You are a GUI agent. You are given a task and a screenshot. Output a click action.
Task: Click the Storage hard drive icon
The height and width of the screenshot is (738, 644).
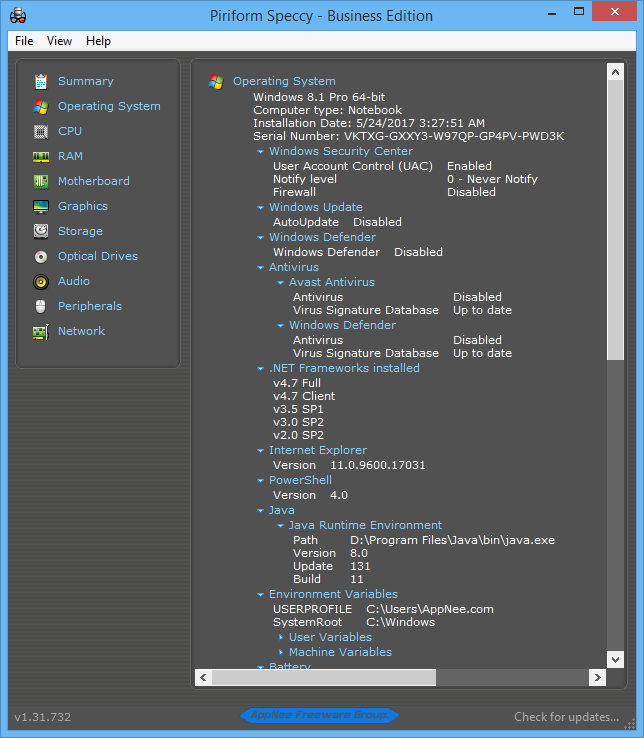pyautogui.click(x=41, y=231)
